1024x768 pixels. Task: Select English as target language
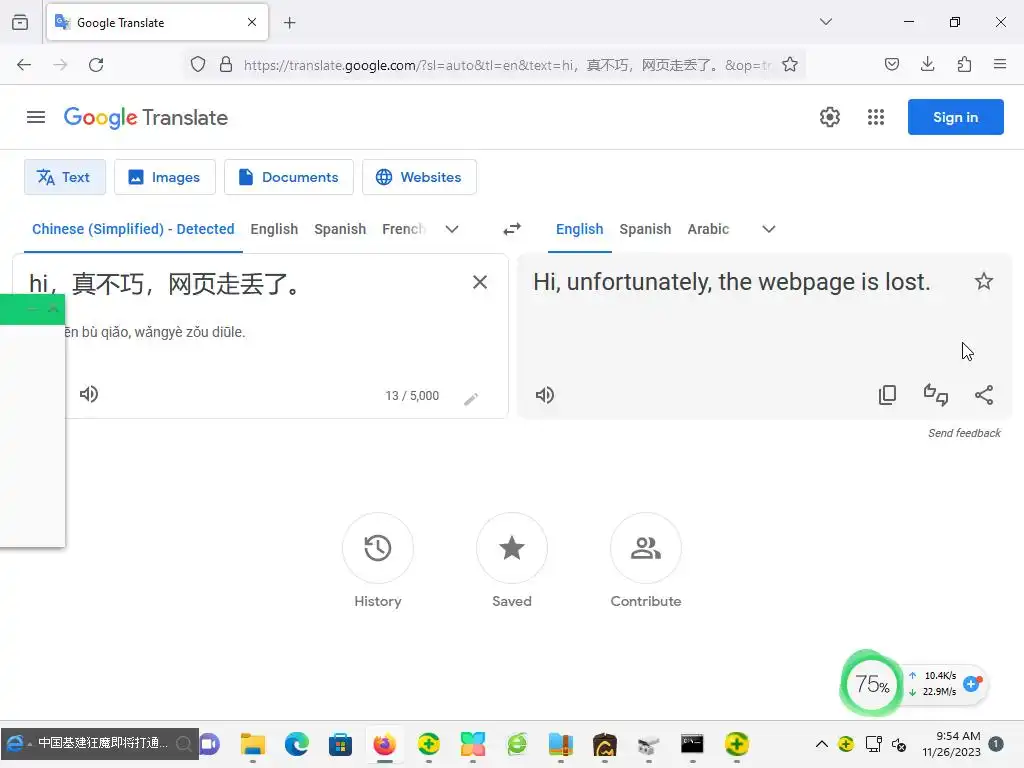(x=579, y=229)
